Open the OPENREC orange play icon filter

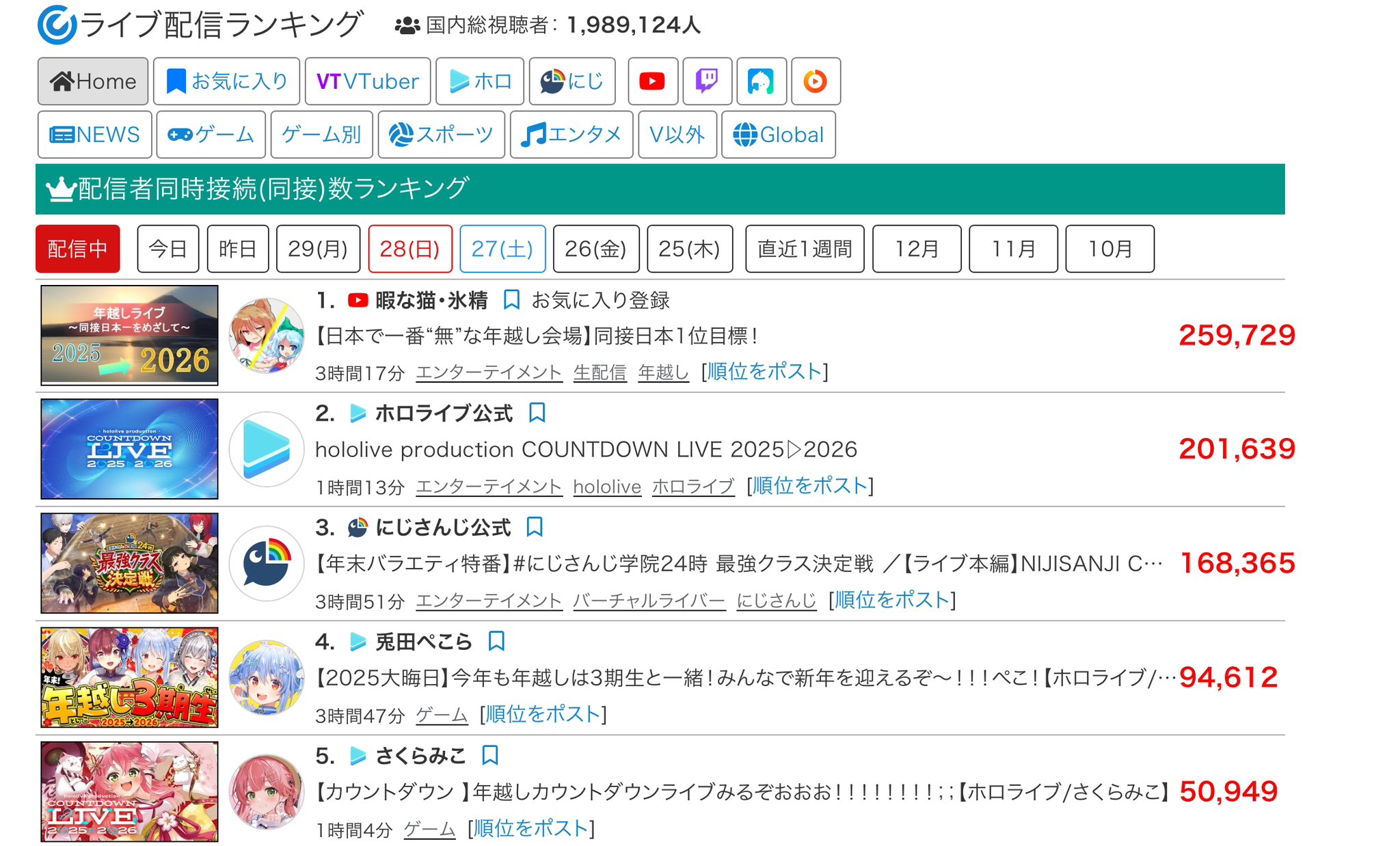815,81
